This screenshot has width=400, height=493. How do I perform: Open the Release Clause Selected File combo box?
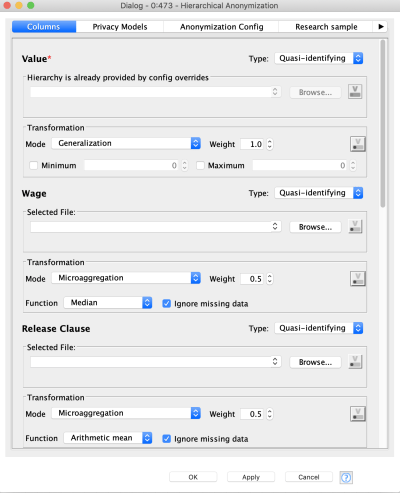(156, 362)
